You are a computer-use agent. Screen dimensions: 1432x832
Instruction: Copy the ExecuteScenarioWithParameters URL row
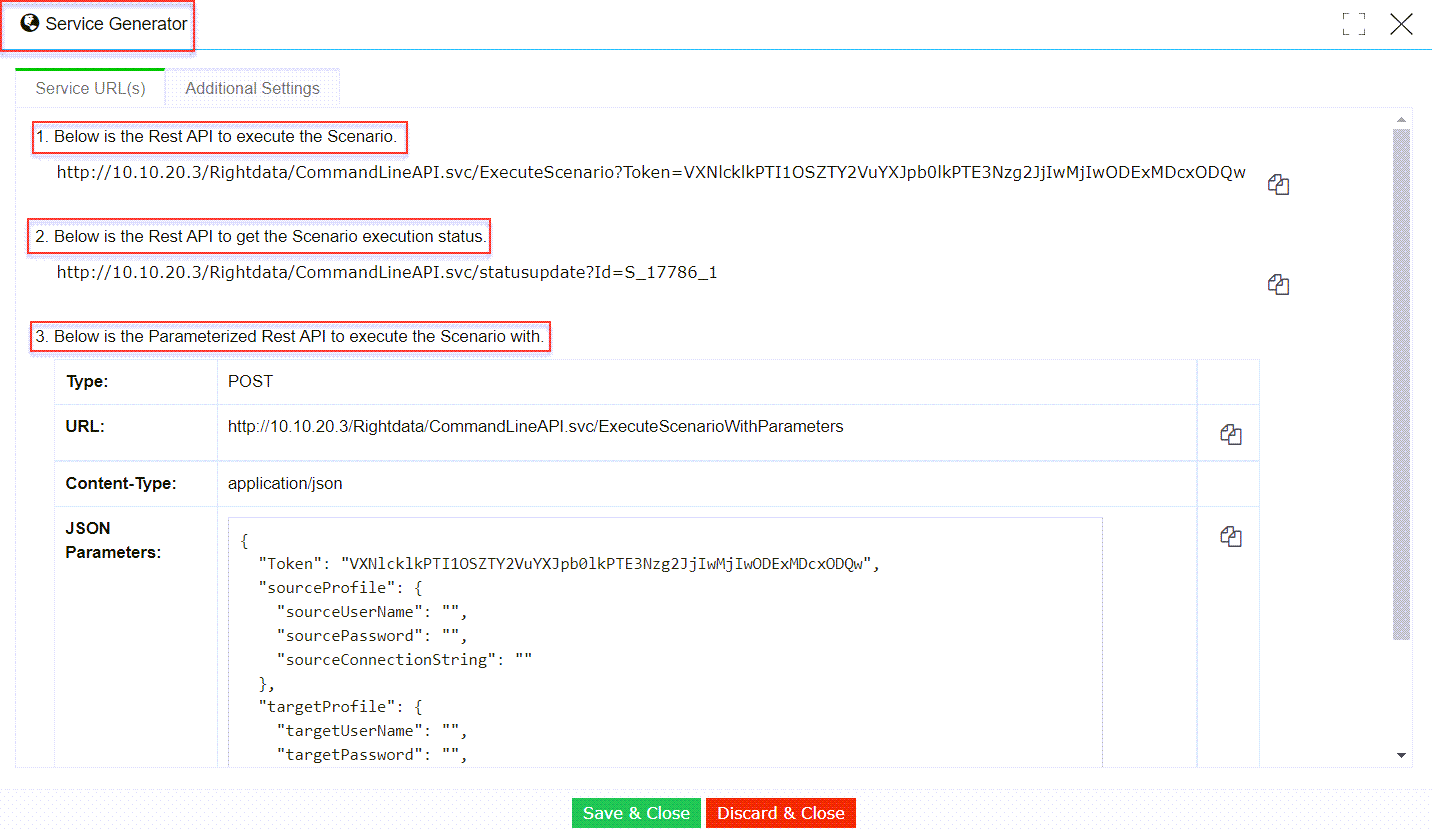(x=1230, y=435)
